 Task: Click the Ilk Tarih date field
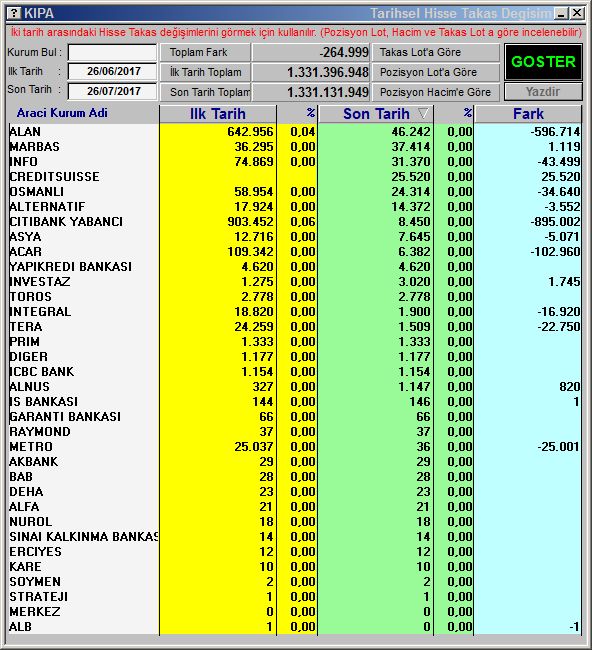(x=112, y=71)
